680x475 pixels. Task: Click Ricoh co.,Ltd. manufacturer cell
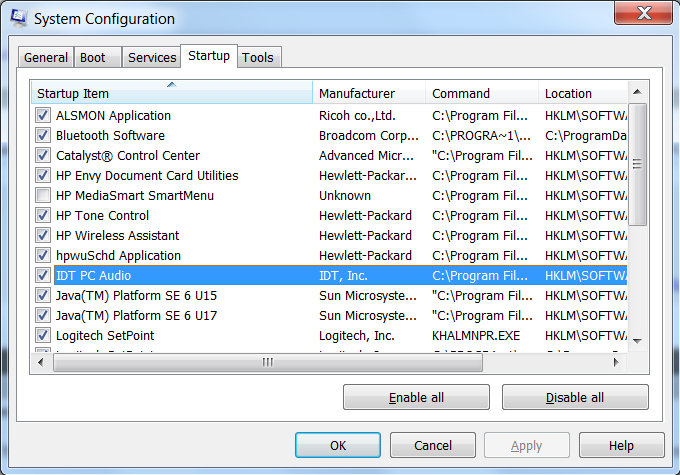(357, 115)
